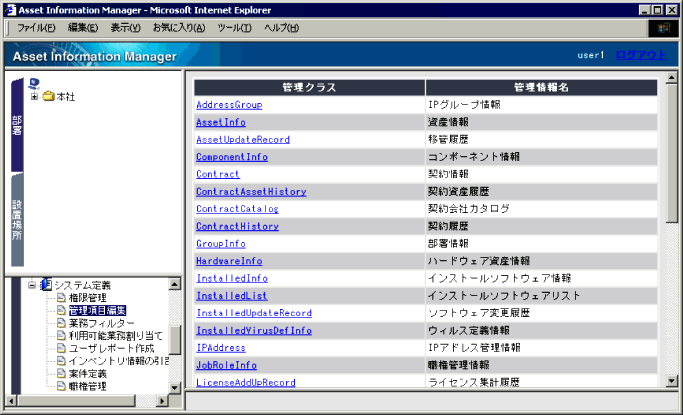This screenshot has width=683, height=415.
Task: Click menu tree scrollbar up arrow
Action: pyautogui.click(x=175, y=284)
